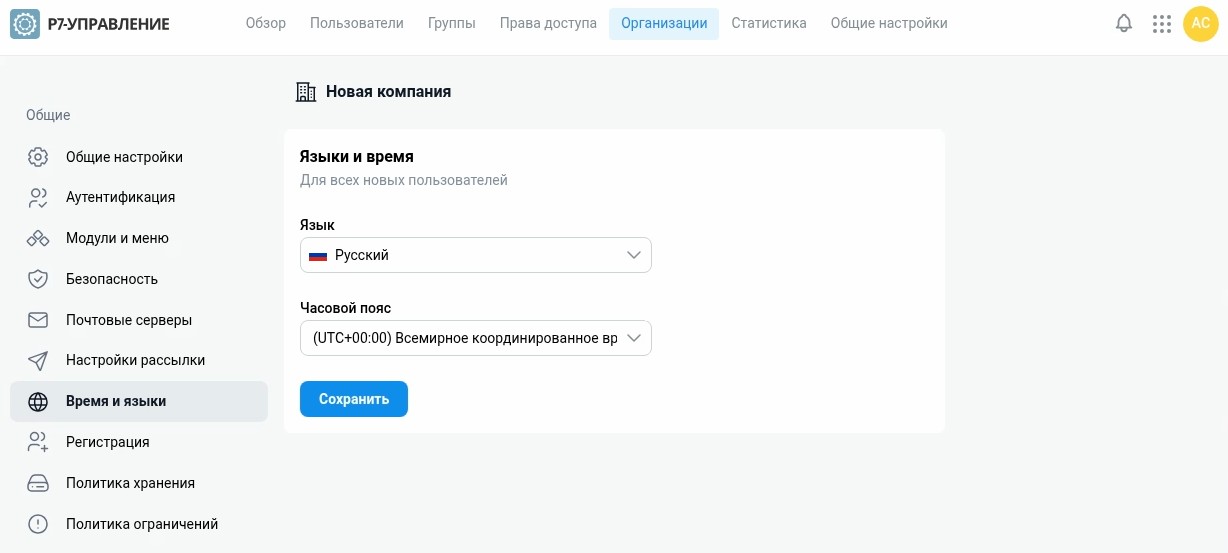Expand language list with chevron arrow
Viewport: 1228px width, 553px height.
(x=634, y=255)
